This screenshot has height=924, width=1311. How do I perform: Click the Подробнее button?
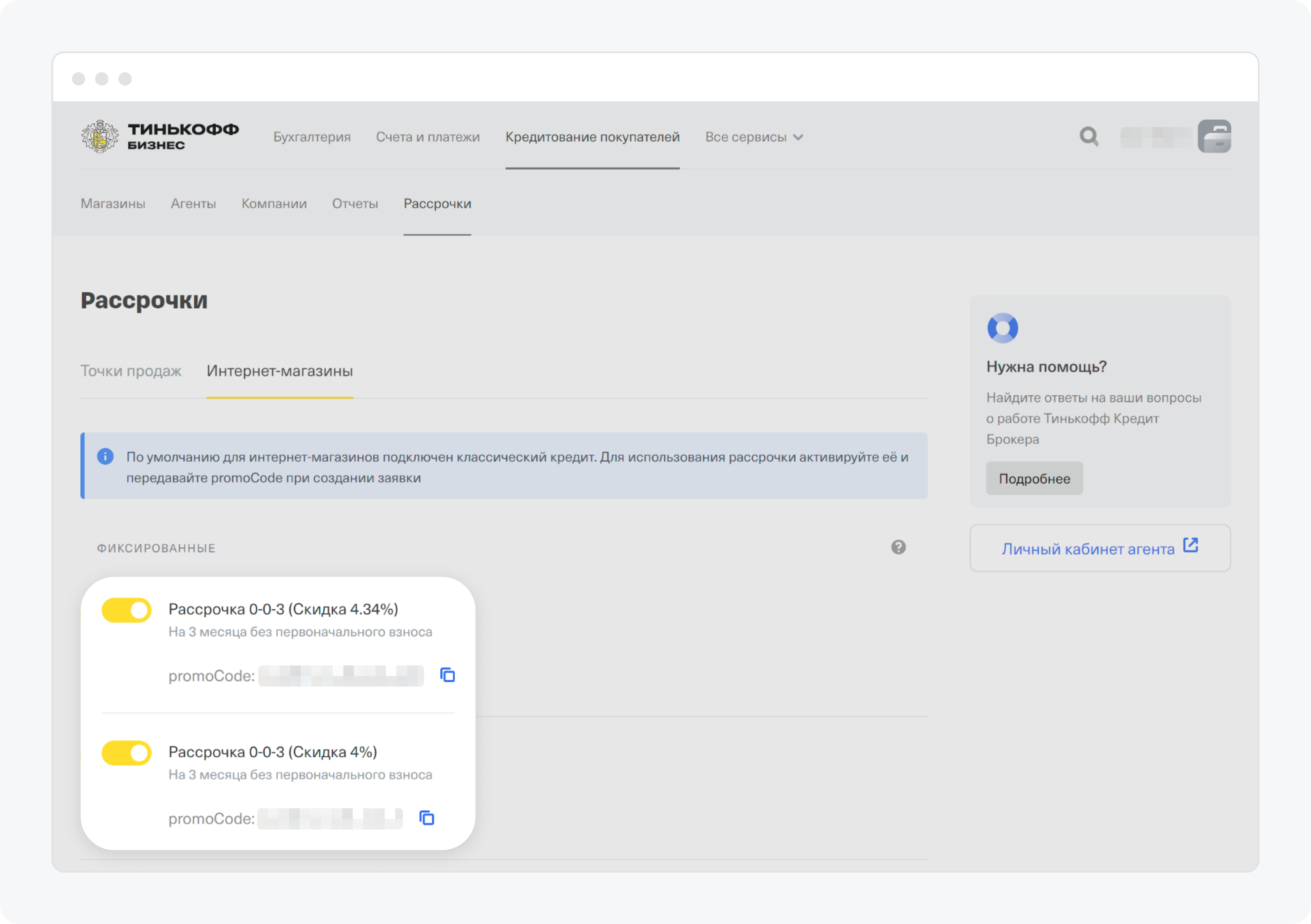[1034, 478]
